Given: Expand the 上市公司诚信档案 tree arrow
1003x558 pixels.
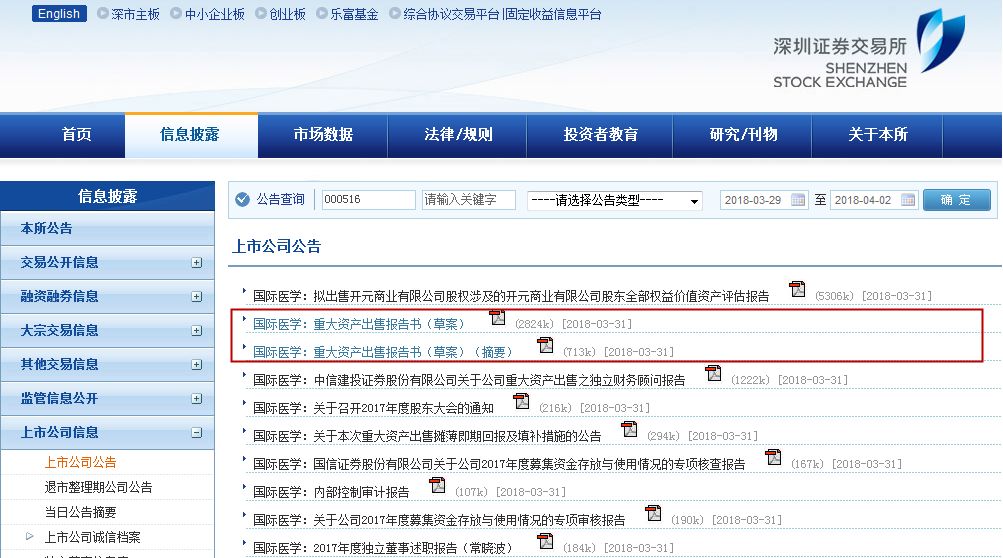Looking at the screenshot, I should [29, 536].
